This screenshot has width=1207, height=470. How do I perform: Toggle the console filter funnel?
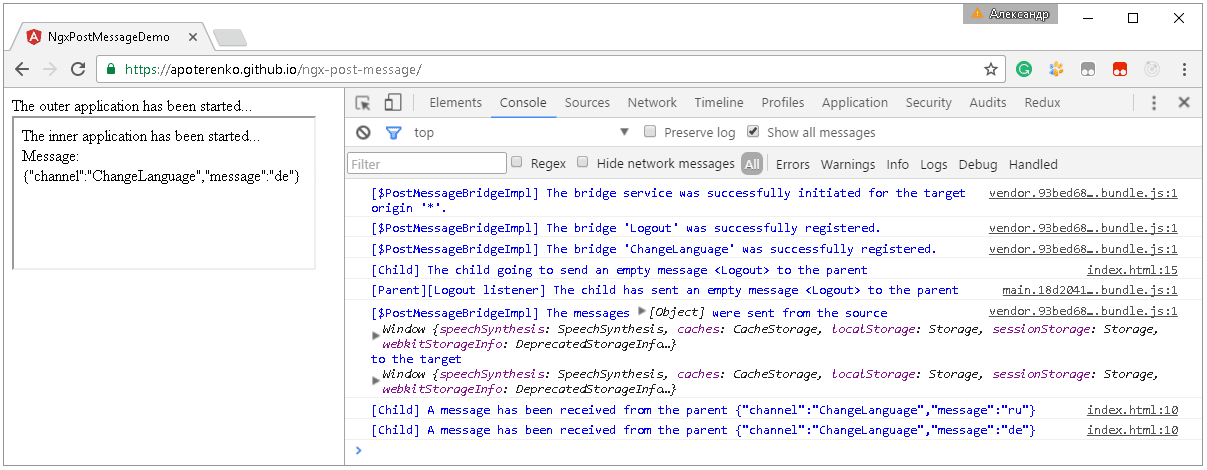coord(393,132)
